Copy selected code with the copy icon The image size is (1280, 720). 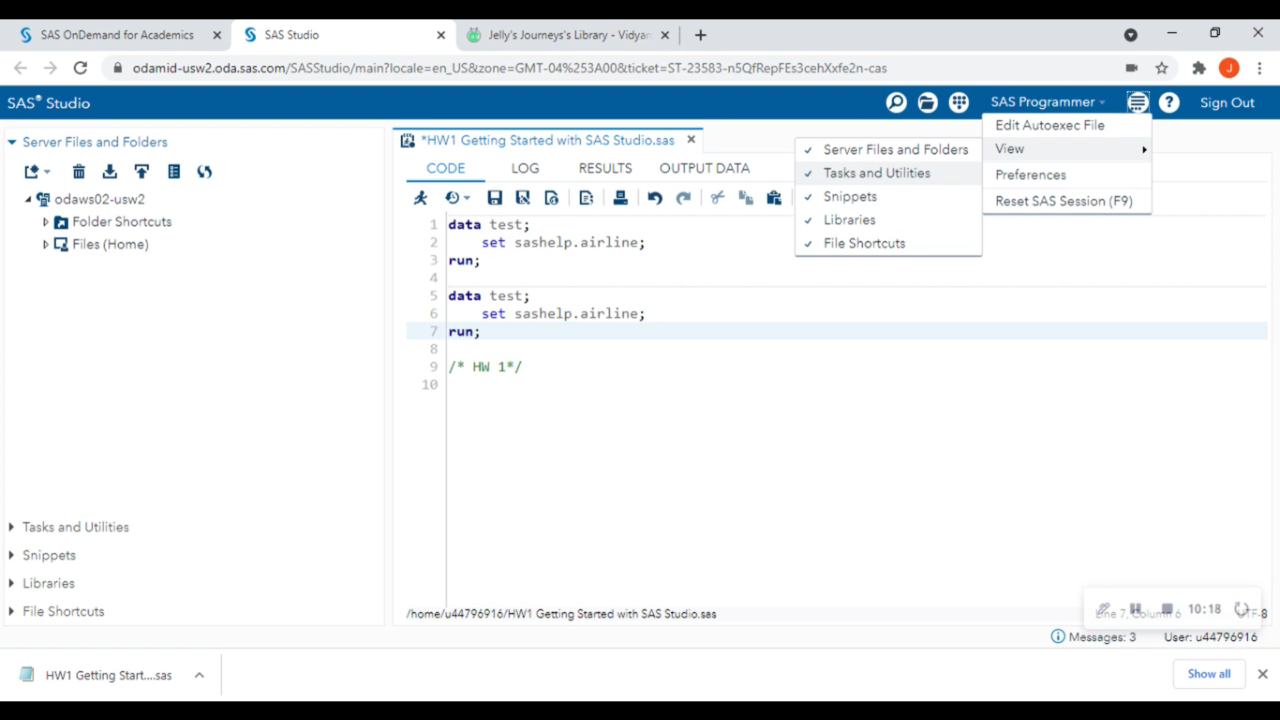tap(745, 198)
